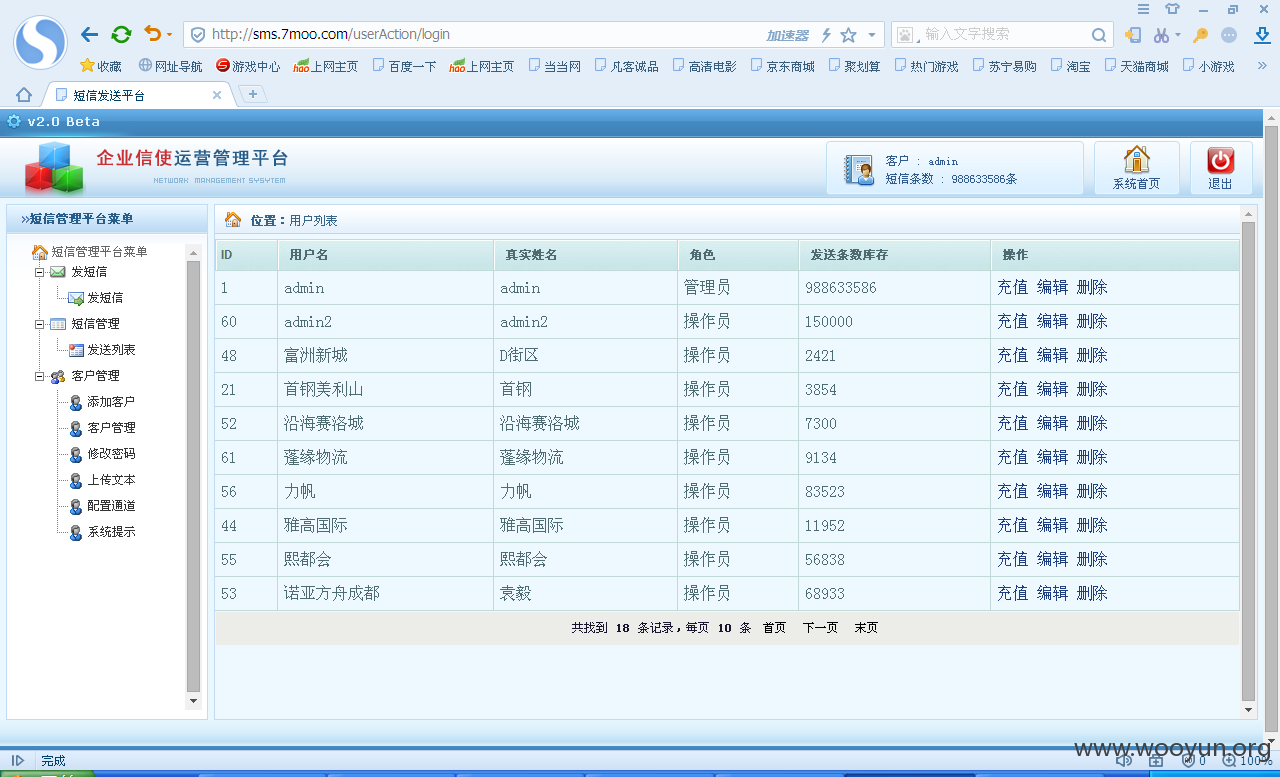Collapse the 短信管理 tree node
1280x777 pixels.
(x=40, y=324)
